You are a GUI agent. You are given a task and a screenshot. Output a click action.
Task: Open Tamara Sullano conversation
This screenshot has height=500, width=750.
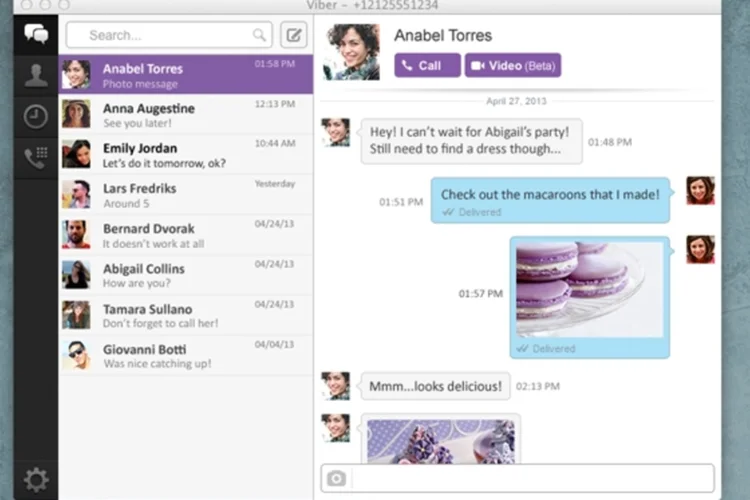tap(186, 315)
